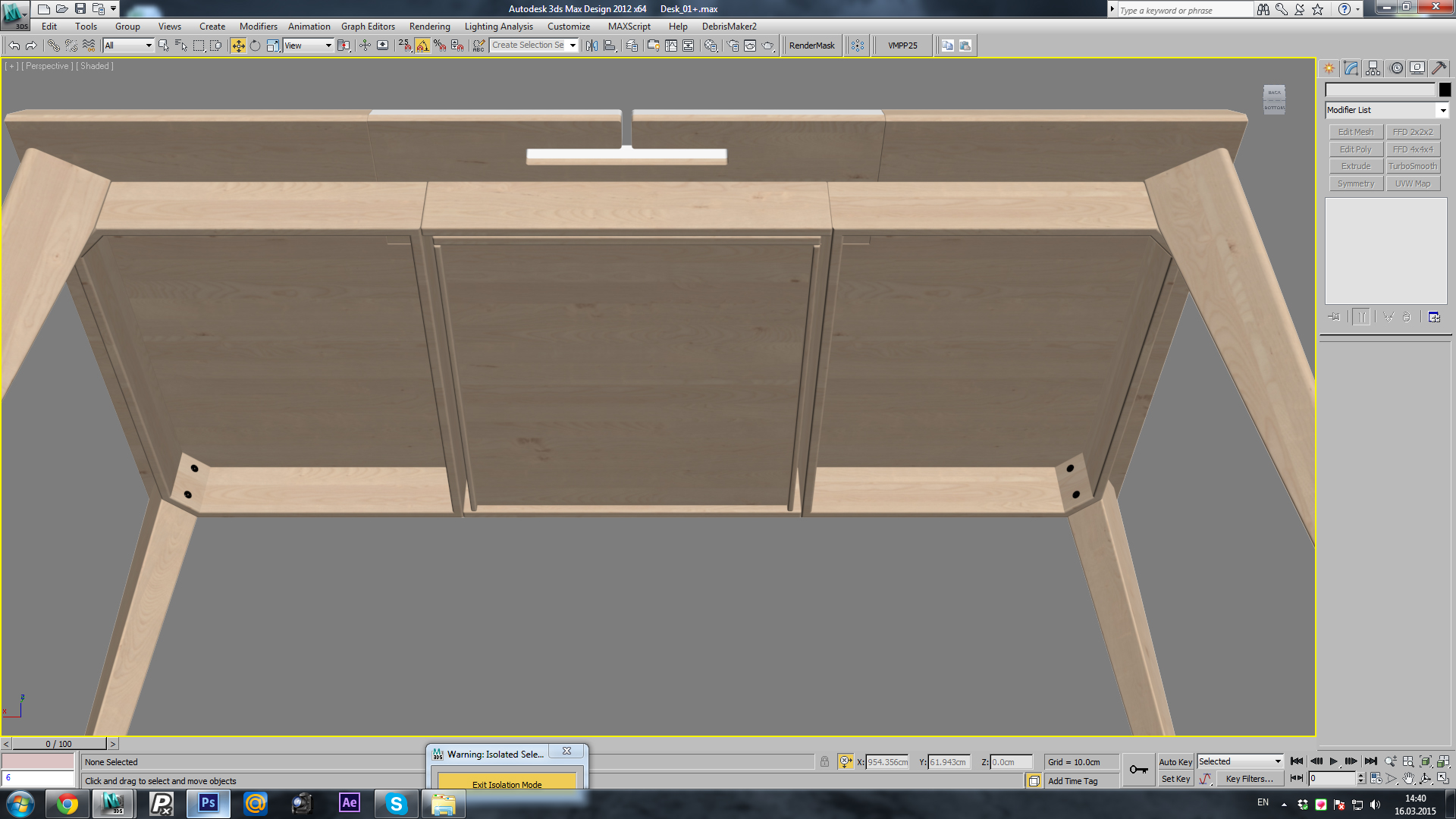Open the MAXScript menu
This screenshot has width=1456, height=819.
tap(629, 27)
